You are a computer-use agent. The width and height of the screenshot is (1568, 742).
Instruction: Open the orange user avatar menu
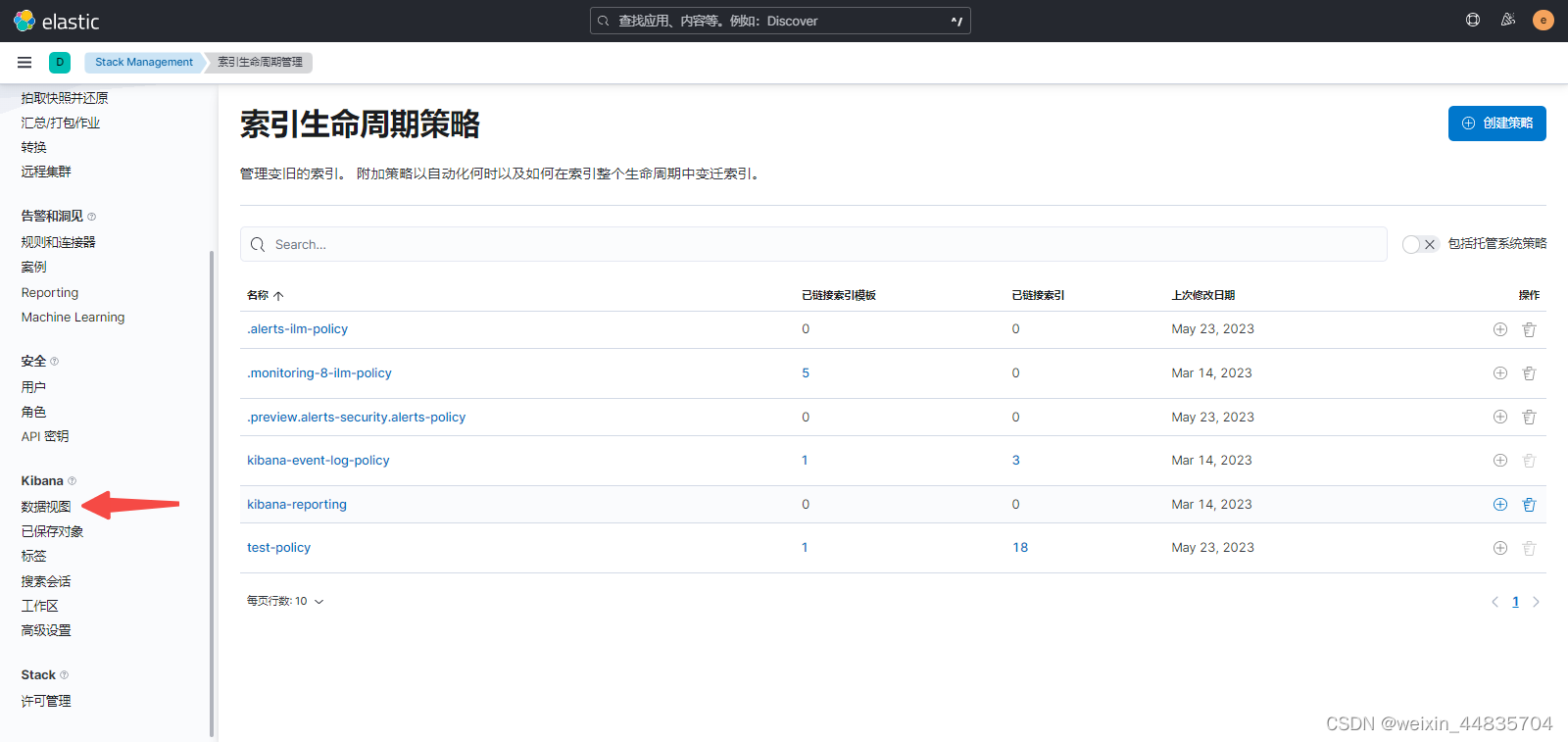click(1543, 20)
